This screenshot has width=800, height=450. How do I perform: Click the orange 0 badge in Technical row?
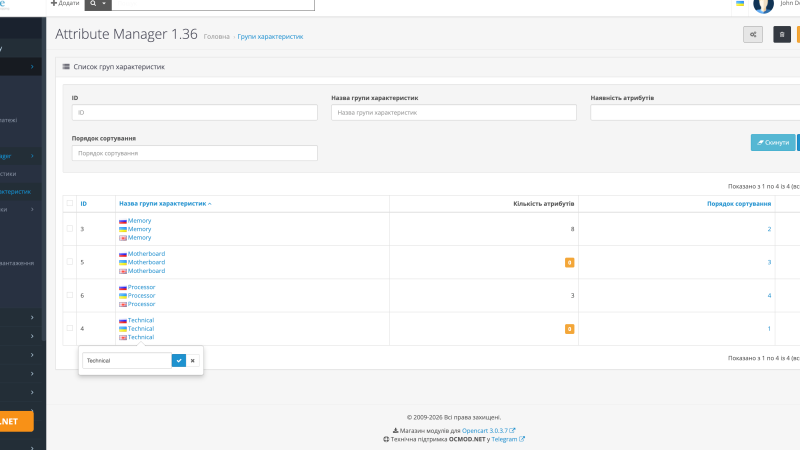tap(569, 329)
